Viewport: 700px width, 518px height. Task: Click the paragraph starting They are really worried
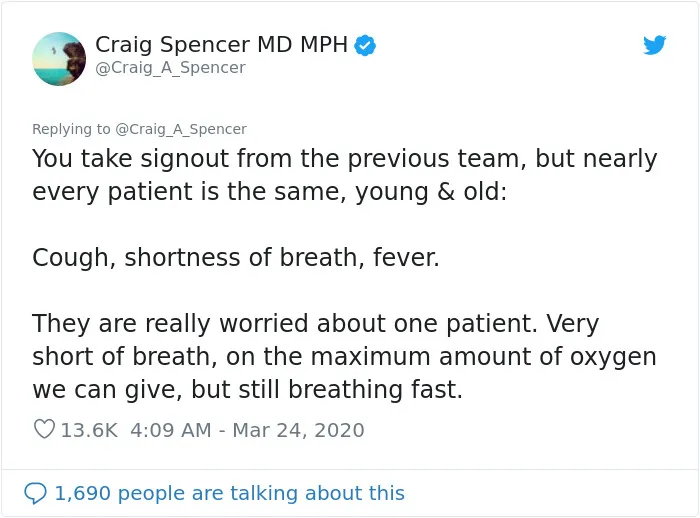[x=344, y=356]
